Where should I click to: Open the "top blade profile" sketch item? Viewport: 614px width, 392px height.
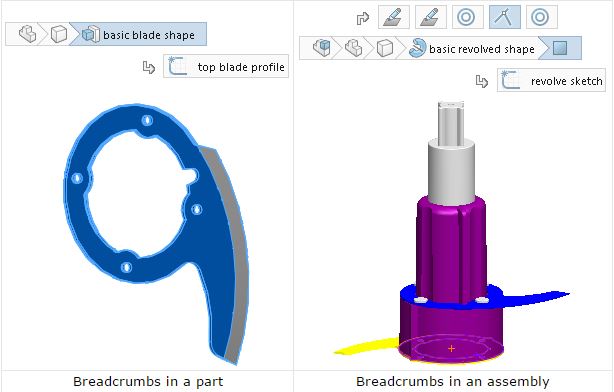point(226,66)
